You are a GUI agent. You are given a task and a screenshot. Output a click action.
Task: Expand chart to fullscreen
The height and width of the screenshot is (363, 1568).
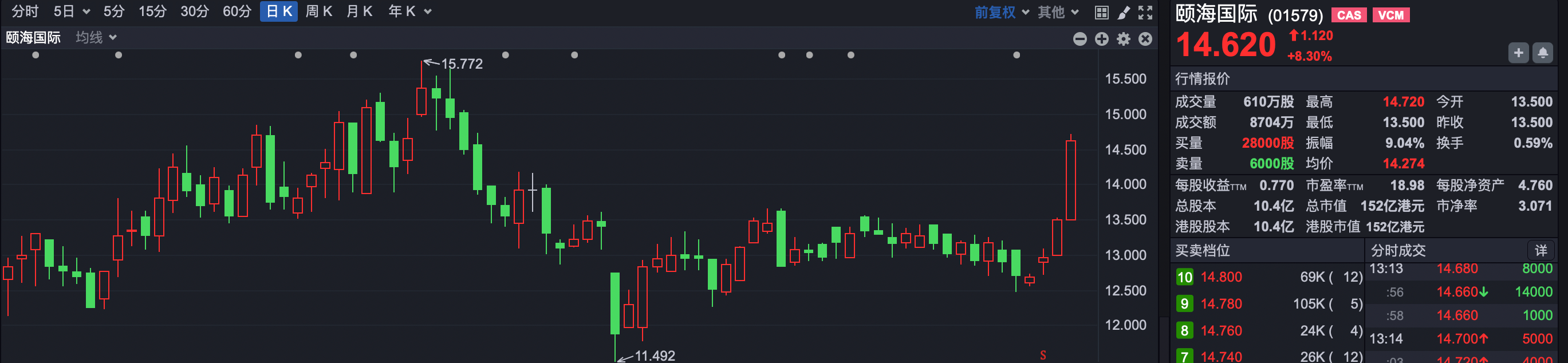click(x=1145, y=12)
